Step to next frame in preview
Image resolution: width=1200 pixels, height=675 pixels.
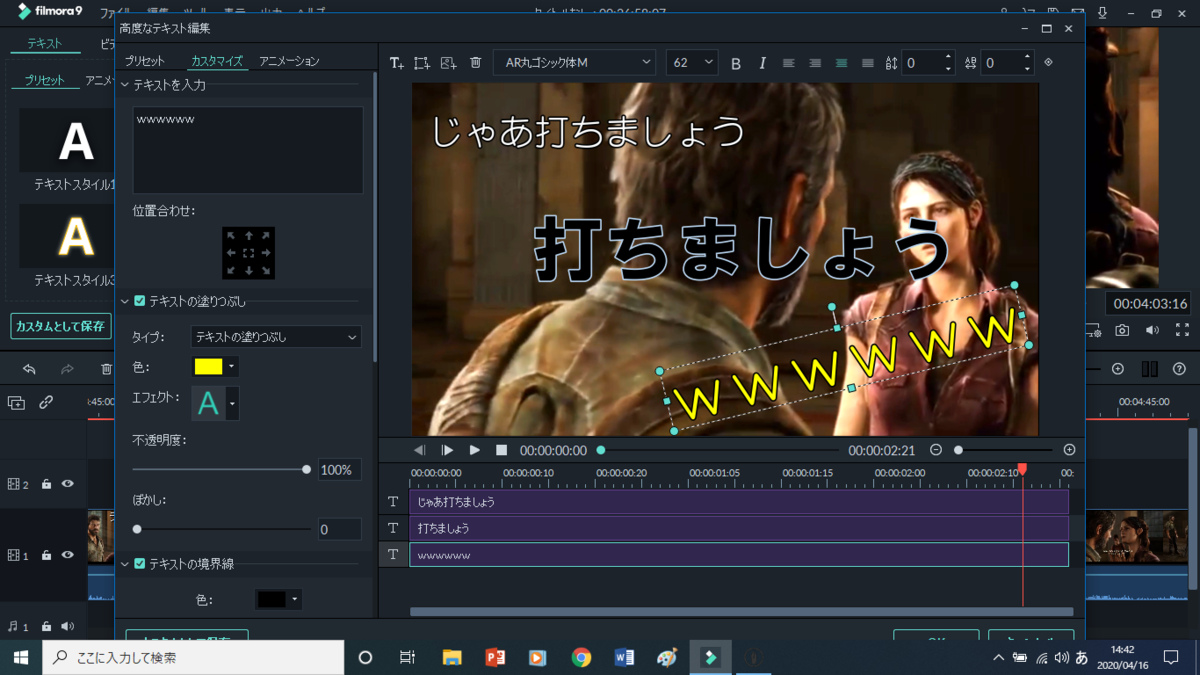447,450
